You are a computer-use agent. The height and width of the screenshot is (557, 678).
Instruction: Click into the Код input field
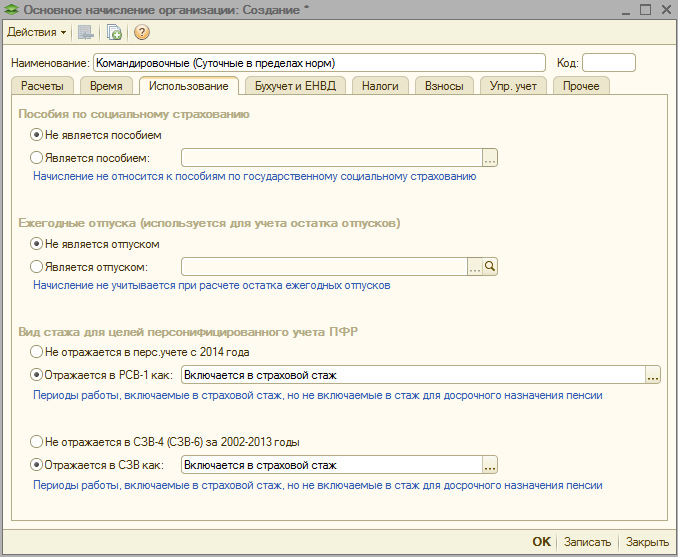608,63
